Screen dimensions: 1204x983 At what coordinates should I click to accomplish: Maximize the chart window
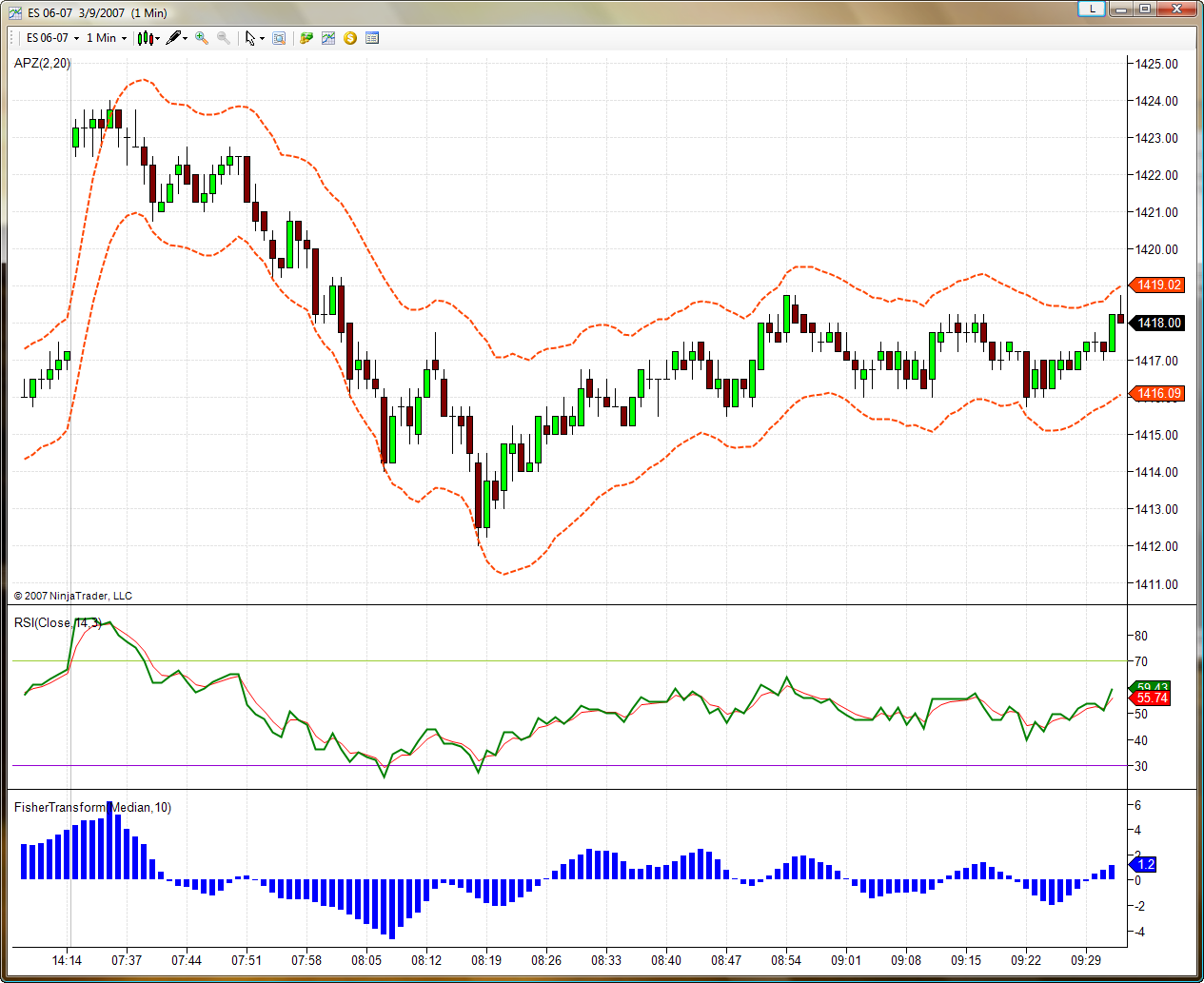(x=1145, y=9)
